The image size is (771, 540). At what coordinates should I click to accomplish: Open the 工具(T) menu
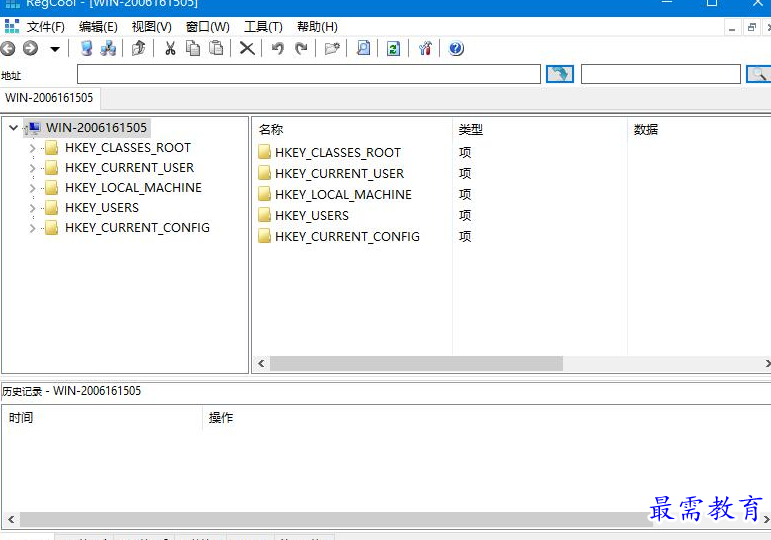tap(263, 27)
